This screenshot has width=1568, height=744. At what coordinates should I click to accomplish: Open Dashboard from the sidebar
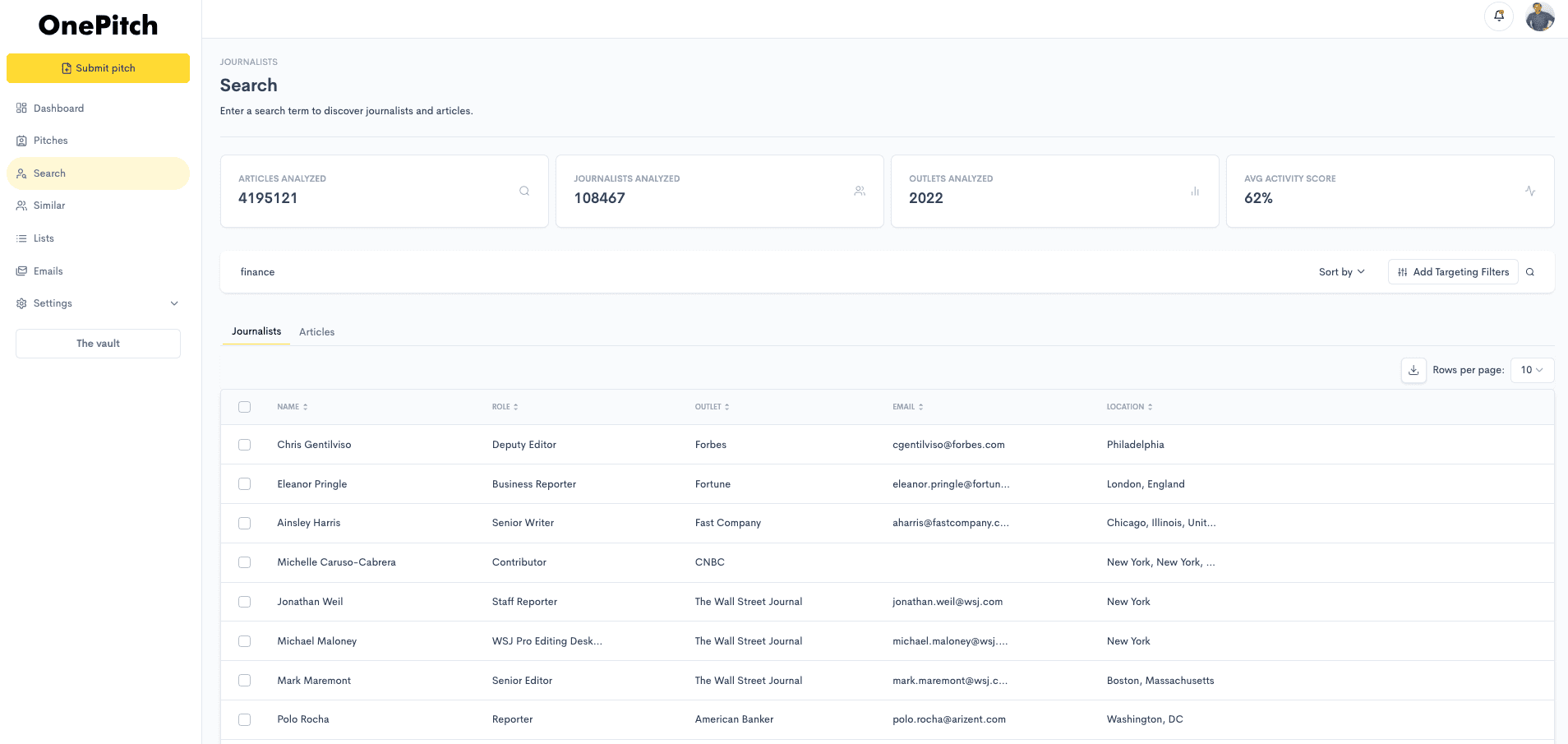98,109
